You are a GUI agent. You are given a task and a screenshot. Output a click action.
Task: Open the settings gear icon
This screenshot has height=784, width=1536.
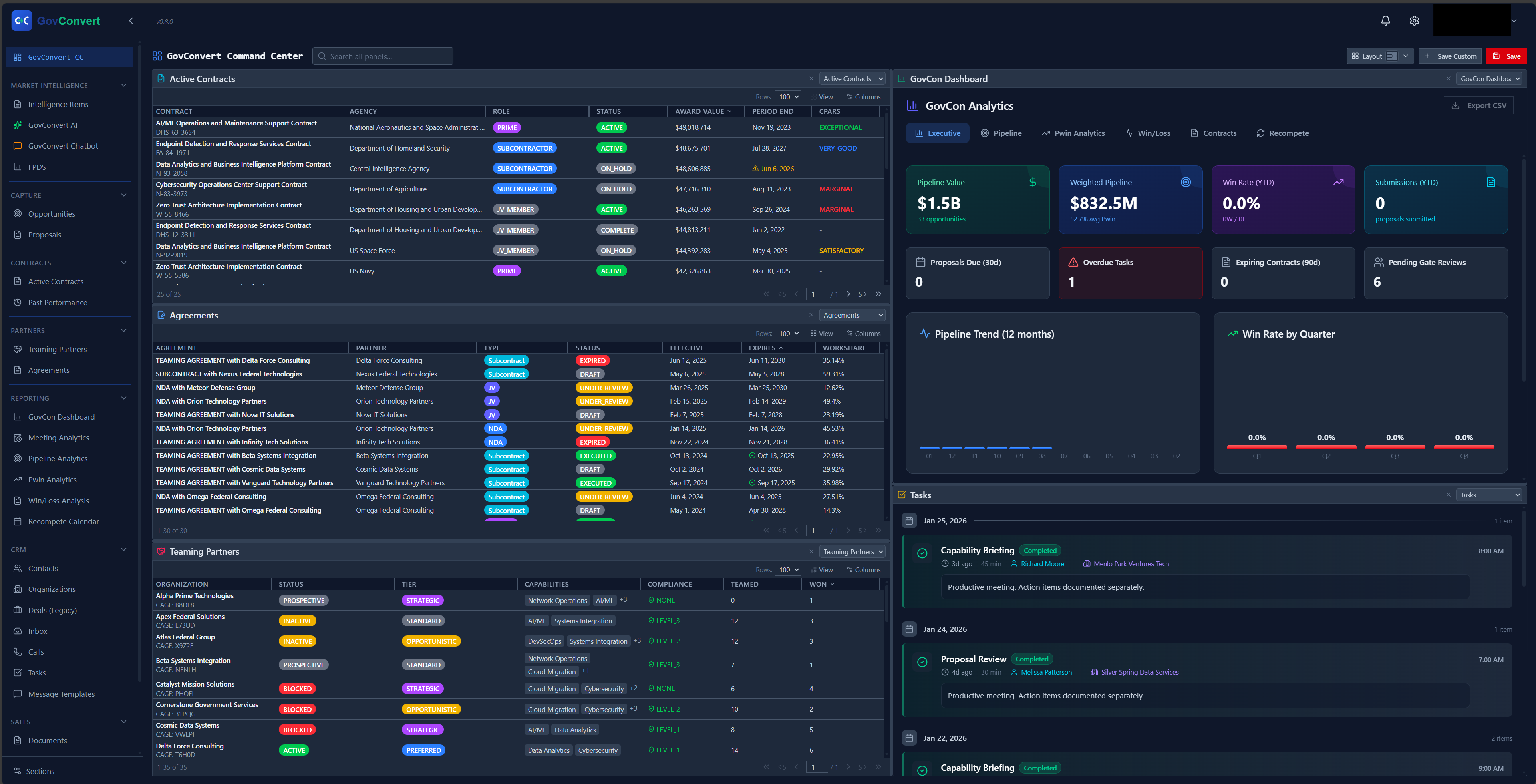[1414, 20]
